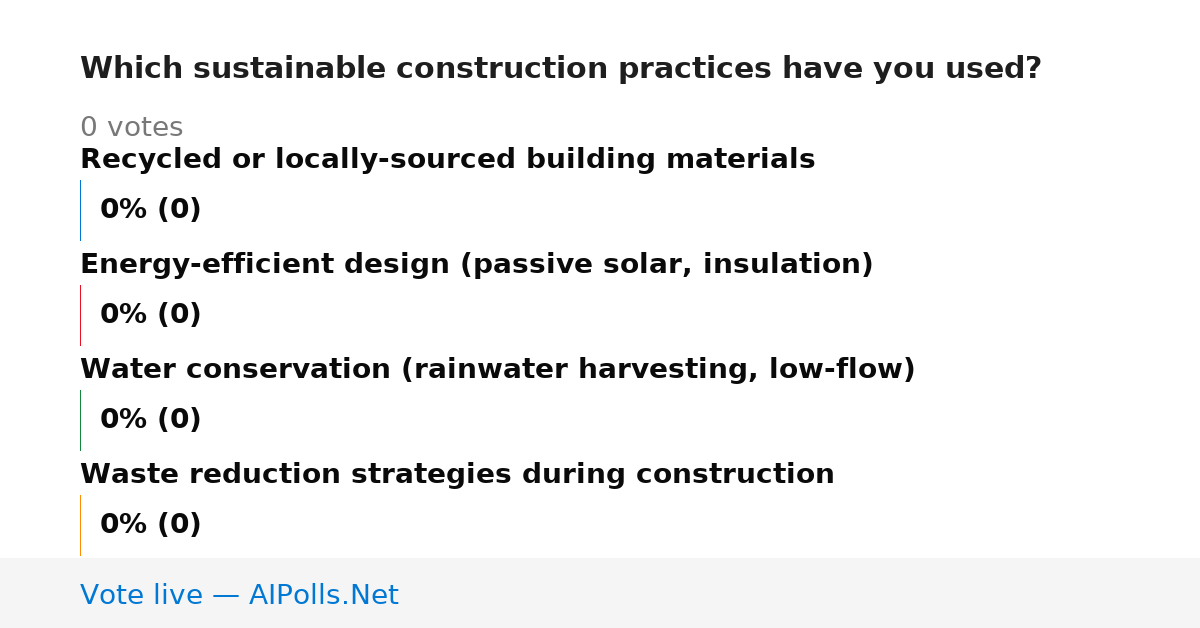1200x628 pixels.
Task: Click the blue bar for Recycled materials
Action: (x=80, y=210)
